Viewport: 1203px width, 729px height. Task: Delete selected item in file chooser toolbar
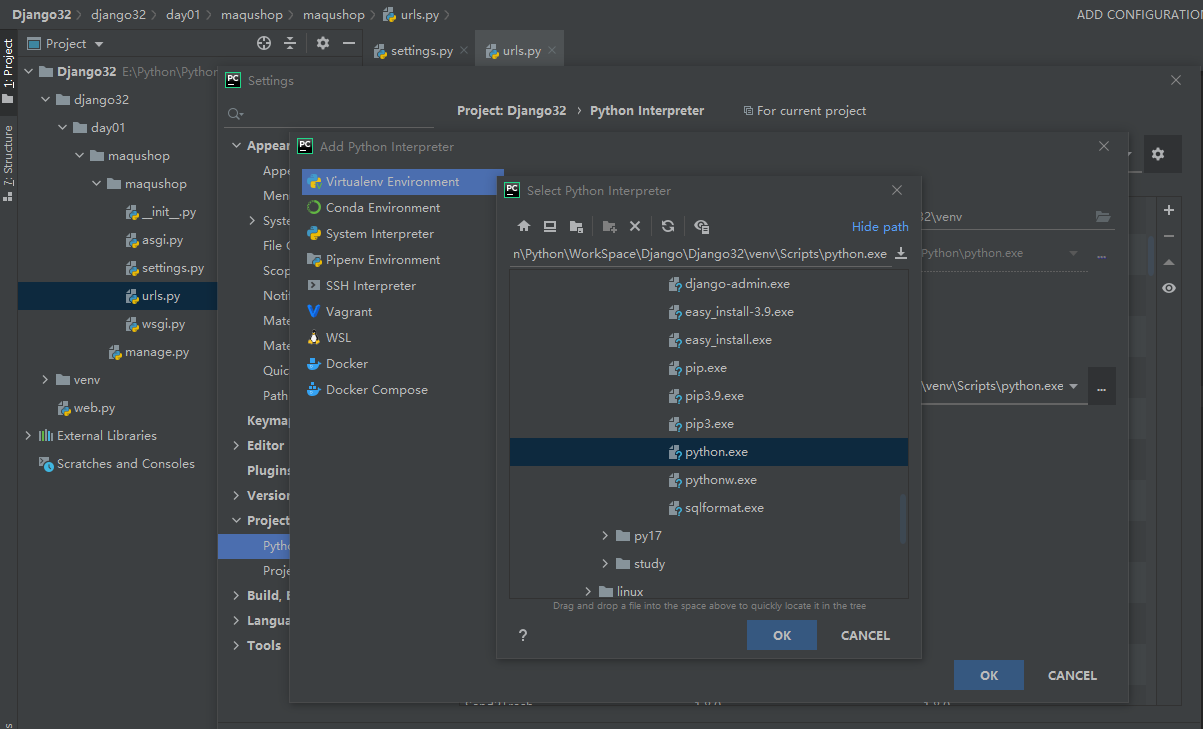click(x=635, y=226)
